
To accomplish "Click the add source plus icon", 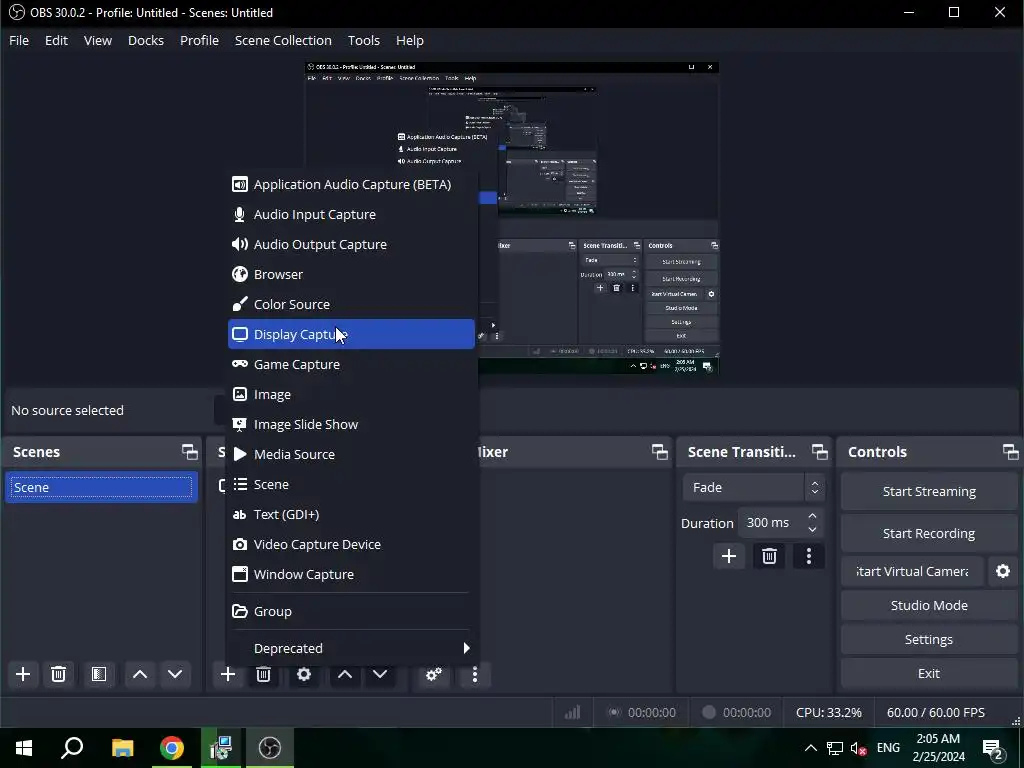I will [228, 674].
